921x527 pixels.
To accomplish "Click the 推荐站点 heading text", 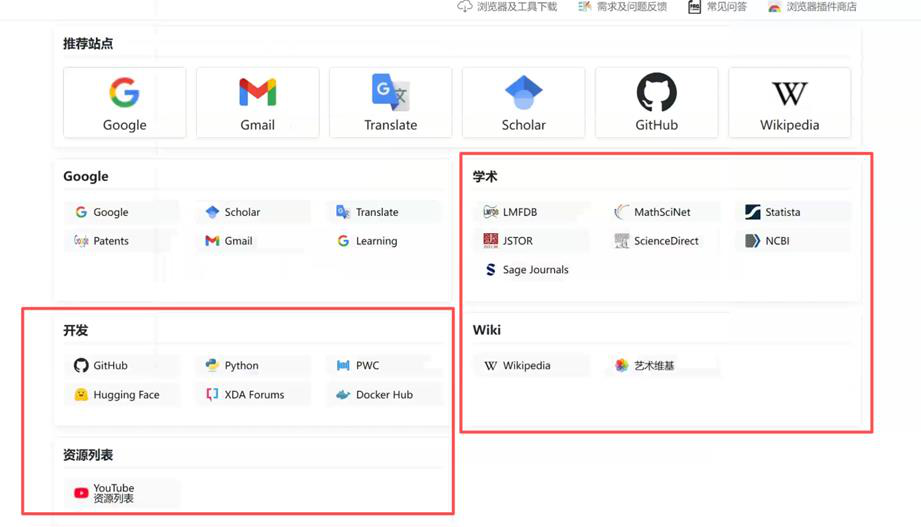I will coord(88,44).
